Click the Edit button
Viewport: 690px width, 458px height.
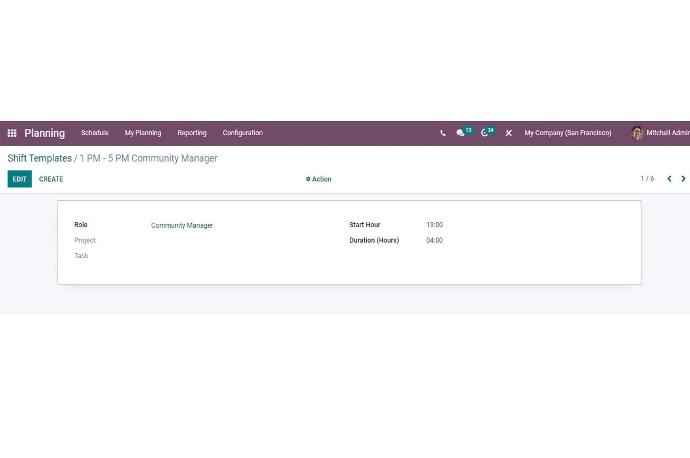pos(19,179)
